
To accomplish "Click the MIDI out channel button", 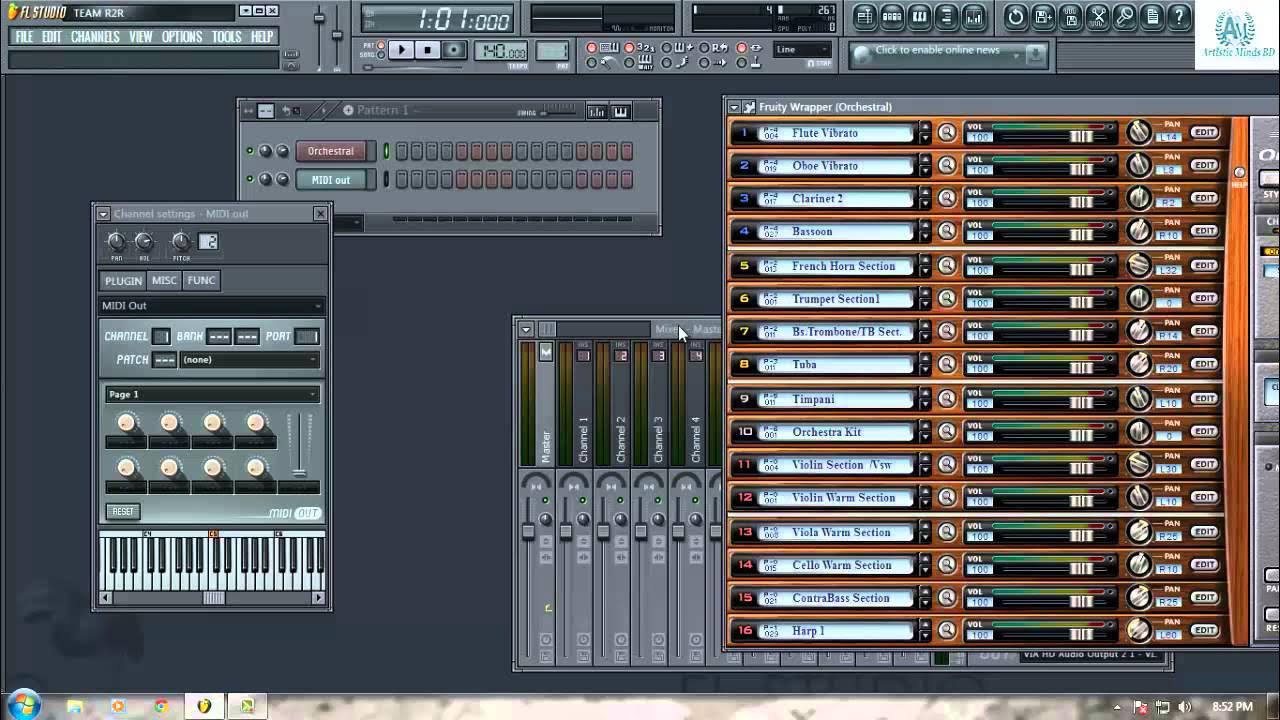I will point(331,179).
